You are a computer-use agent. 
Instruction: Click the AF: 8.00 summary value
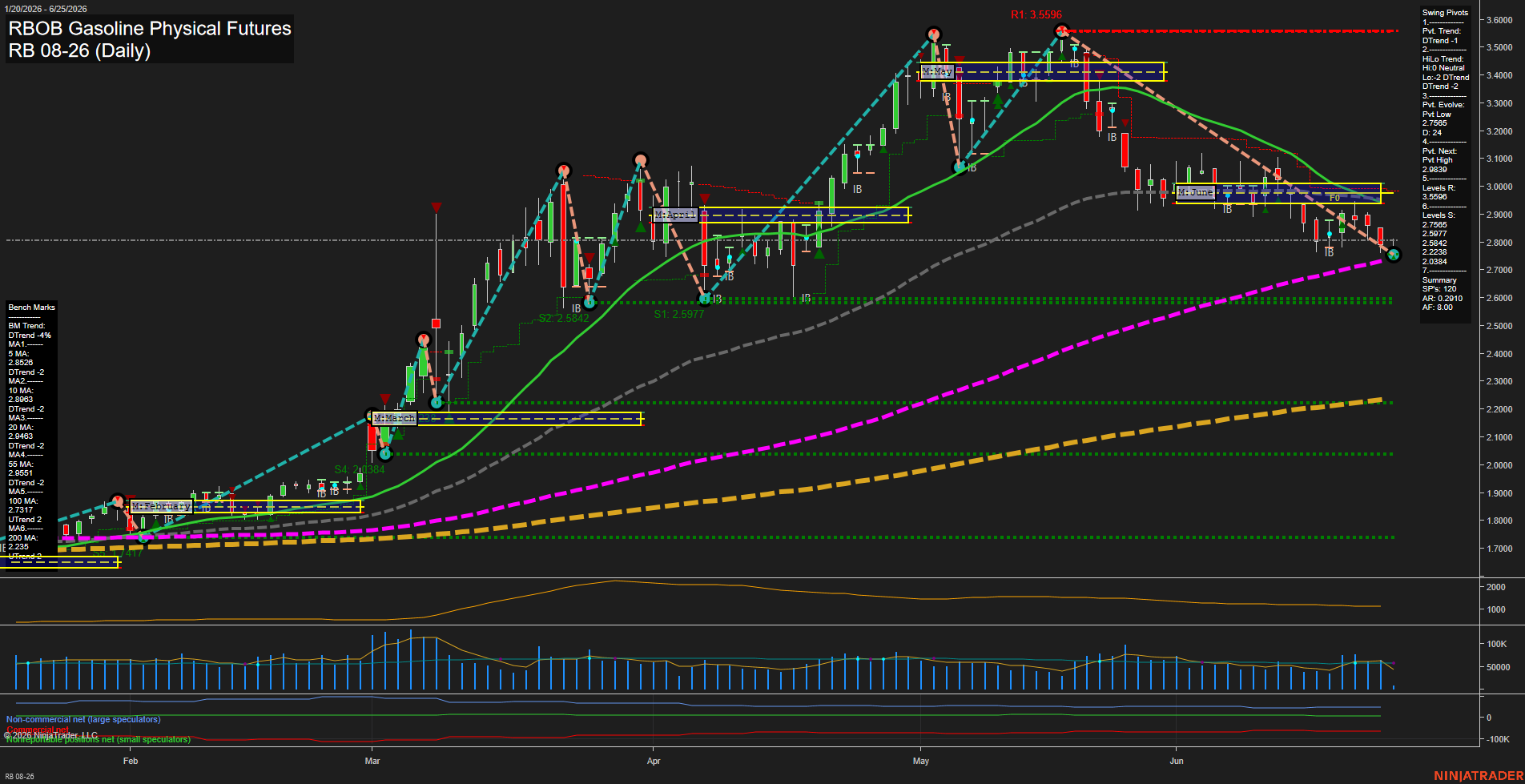(1438, 308)
